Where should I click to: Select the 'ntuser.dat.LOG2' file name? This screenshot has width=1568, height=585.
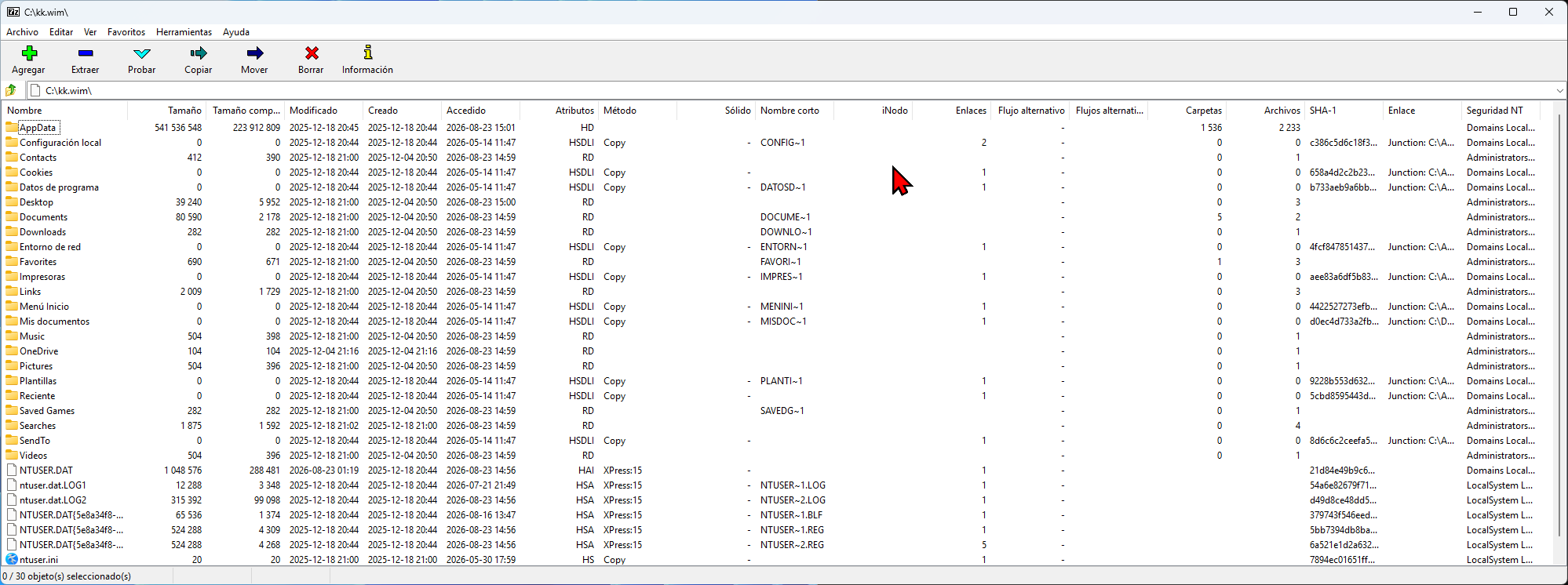[53, 500]
